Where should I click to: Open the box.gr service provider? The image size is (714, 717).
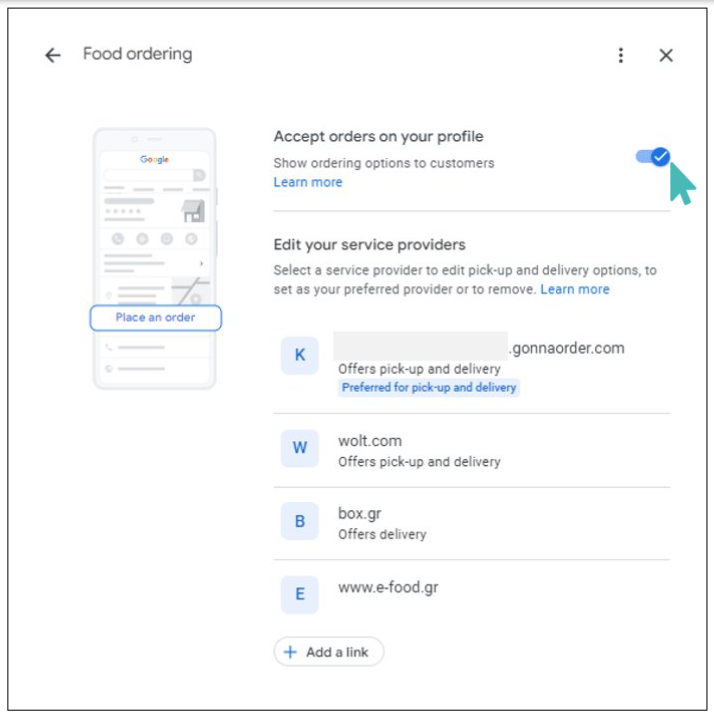(x=472, y=523)
